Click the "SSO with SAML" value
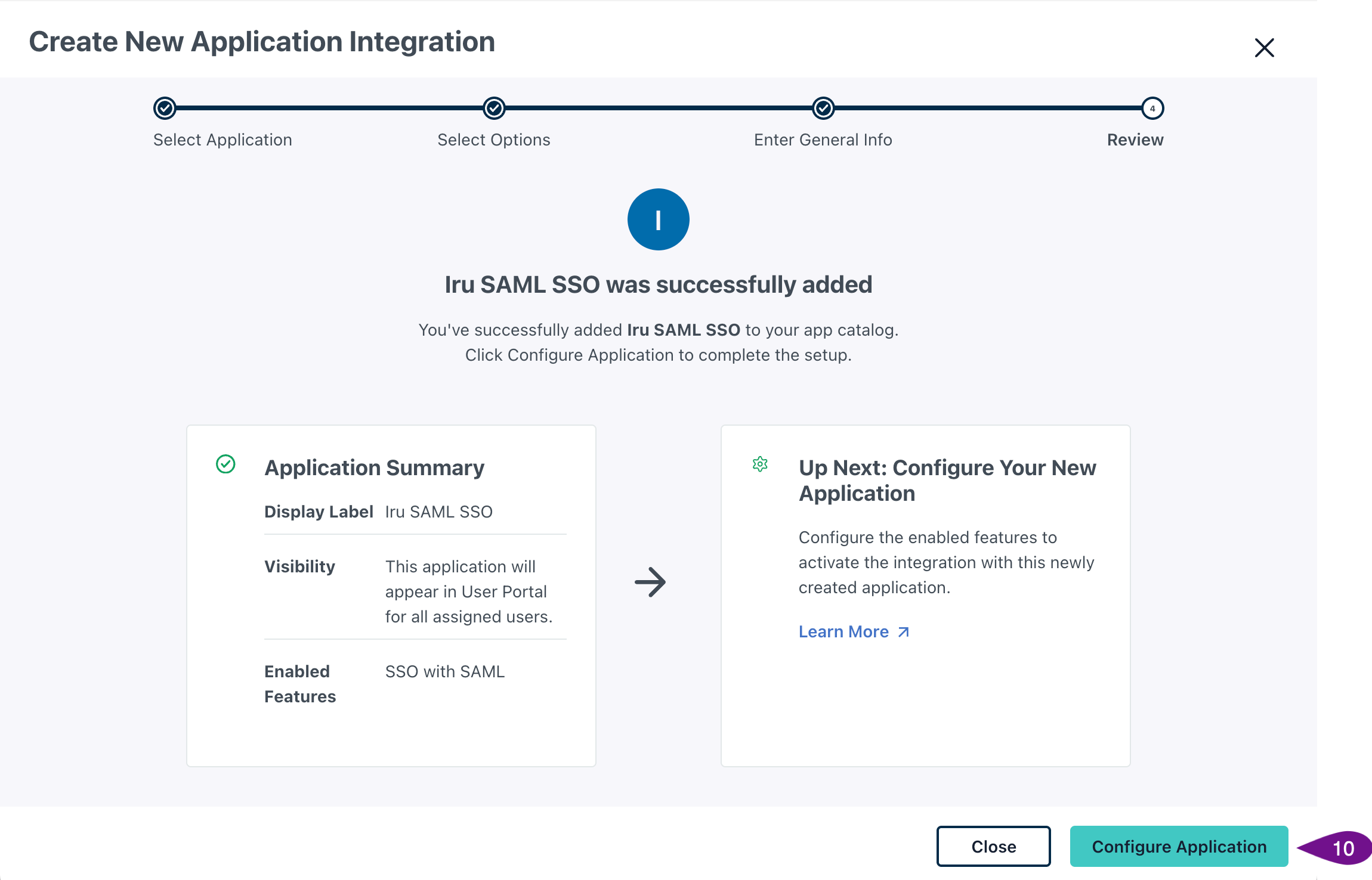Screen dimensions: 1372x880 (x=445, y=671)
